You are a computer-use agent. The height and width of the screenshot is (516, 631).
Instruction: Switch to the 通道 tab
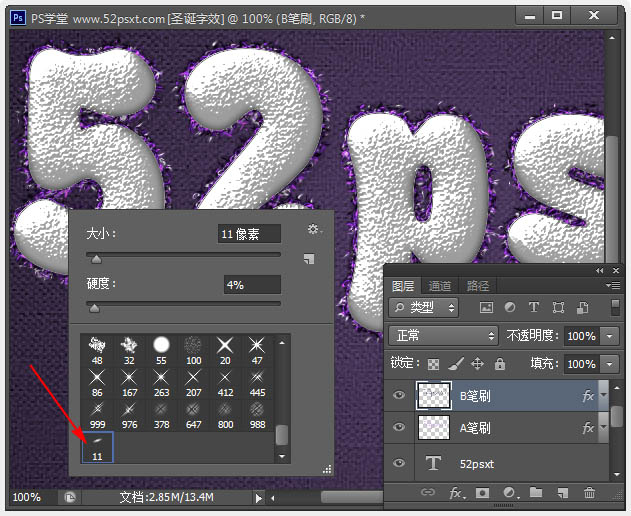tap(440, 286)
